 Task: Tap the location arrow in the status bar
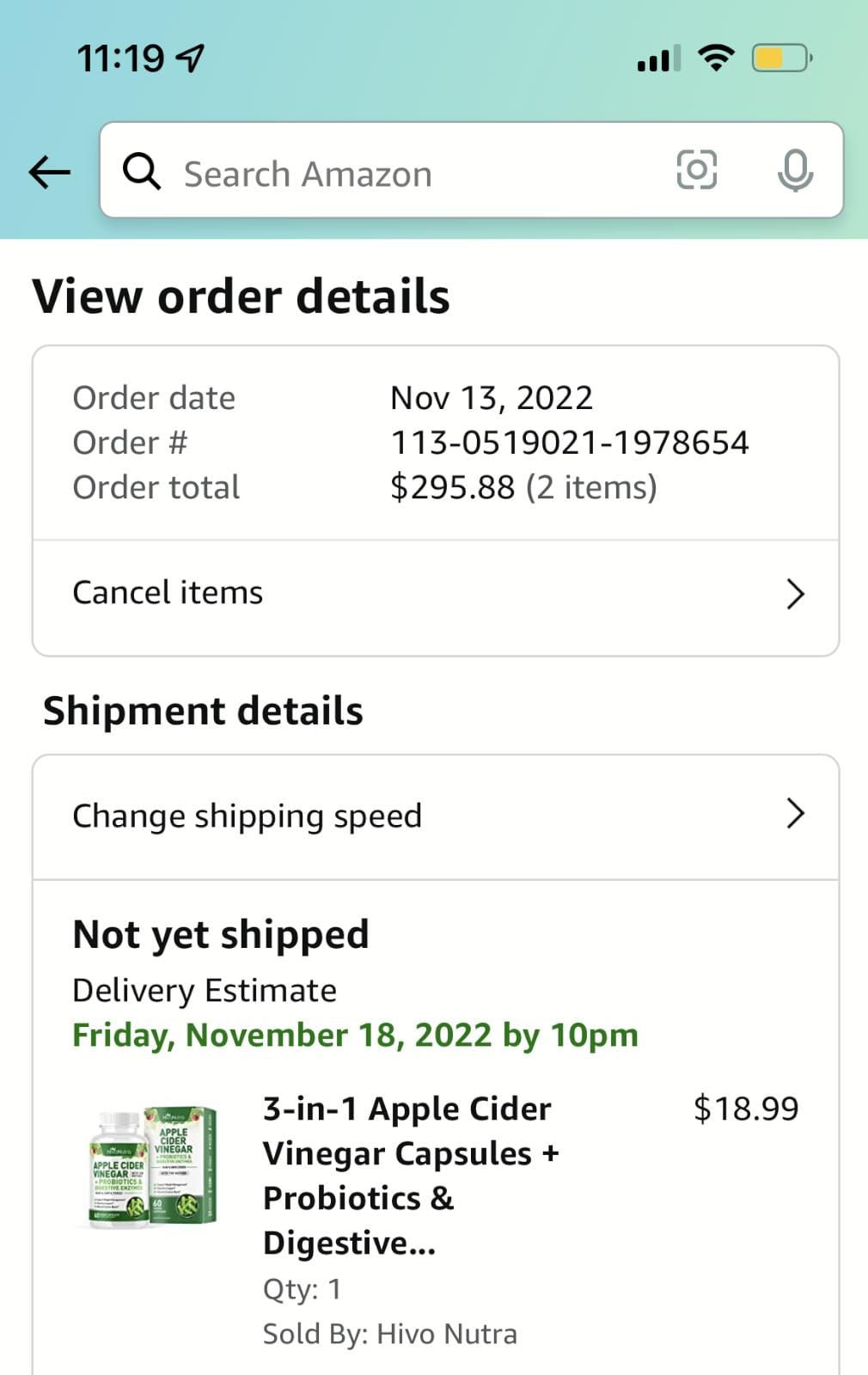coord(191,58)
